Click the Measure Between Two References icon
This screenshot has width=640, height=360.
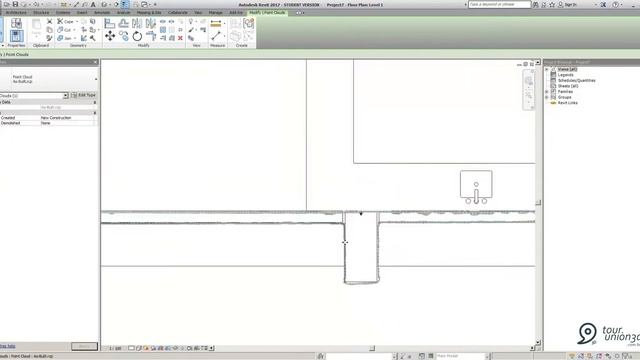click(x=216, y=36)
